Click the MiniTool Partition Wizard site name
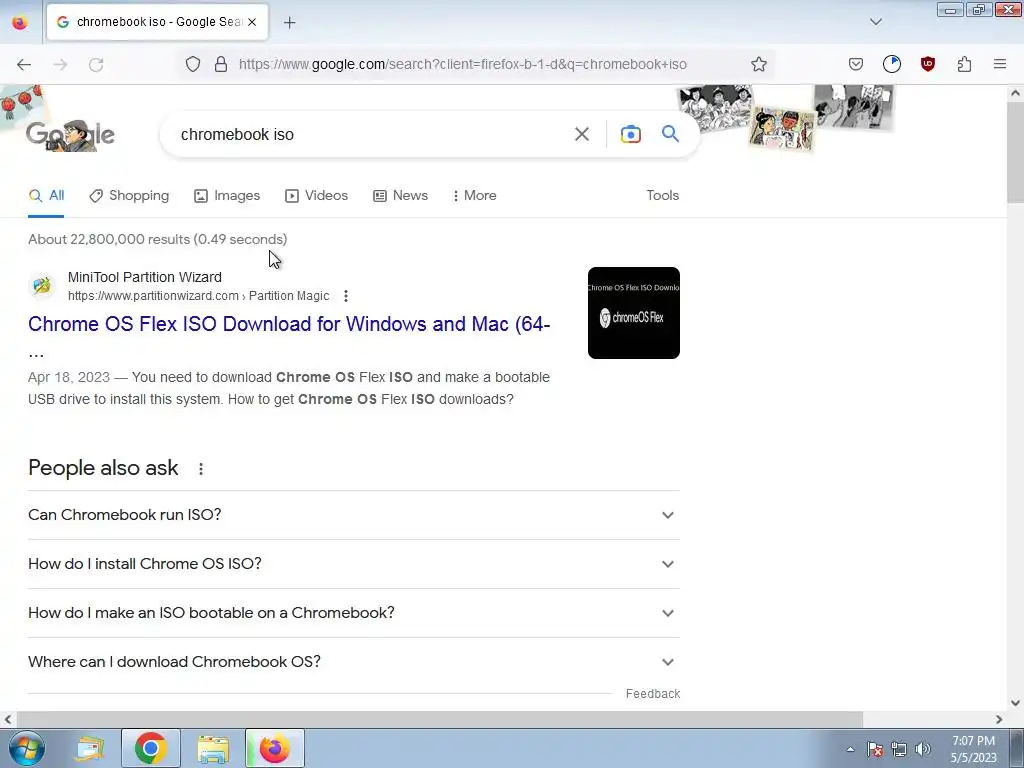Image resolution: width=1024 pixels, height=768 pixels. [x=145, y=278]
